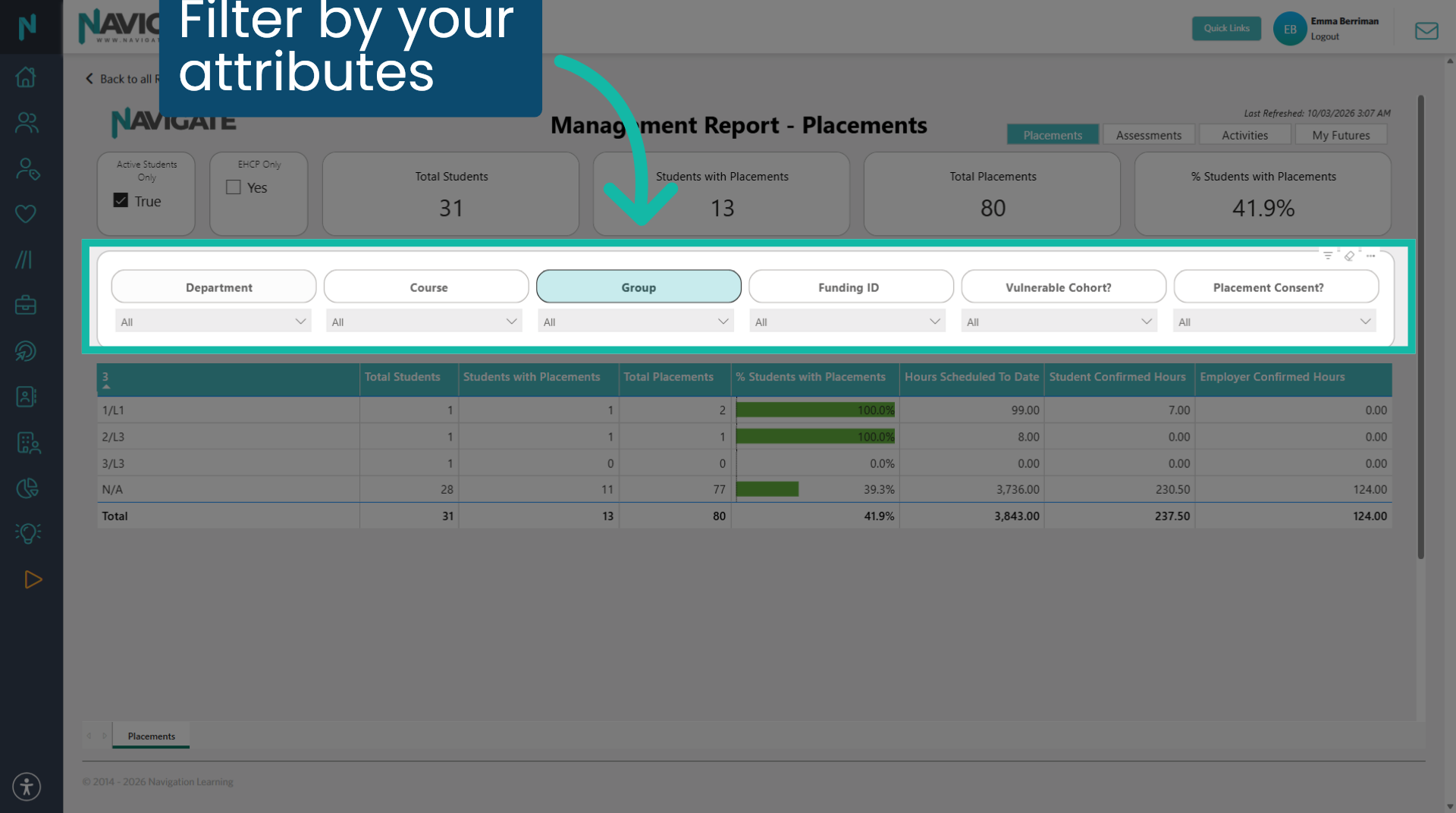The height and width of the screenshot is (813, 1456).
Task: Click Logout under Emma Berriman
Action: click(x=1327, y=36)
